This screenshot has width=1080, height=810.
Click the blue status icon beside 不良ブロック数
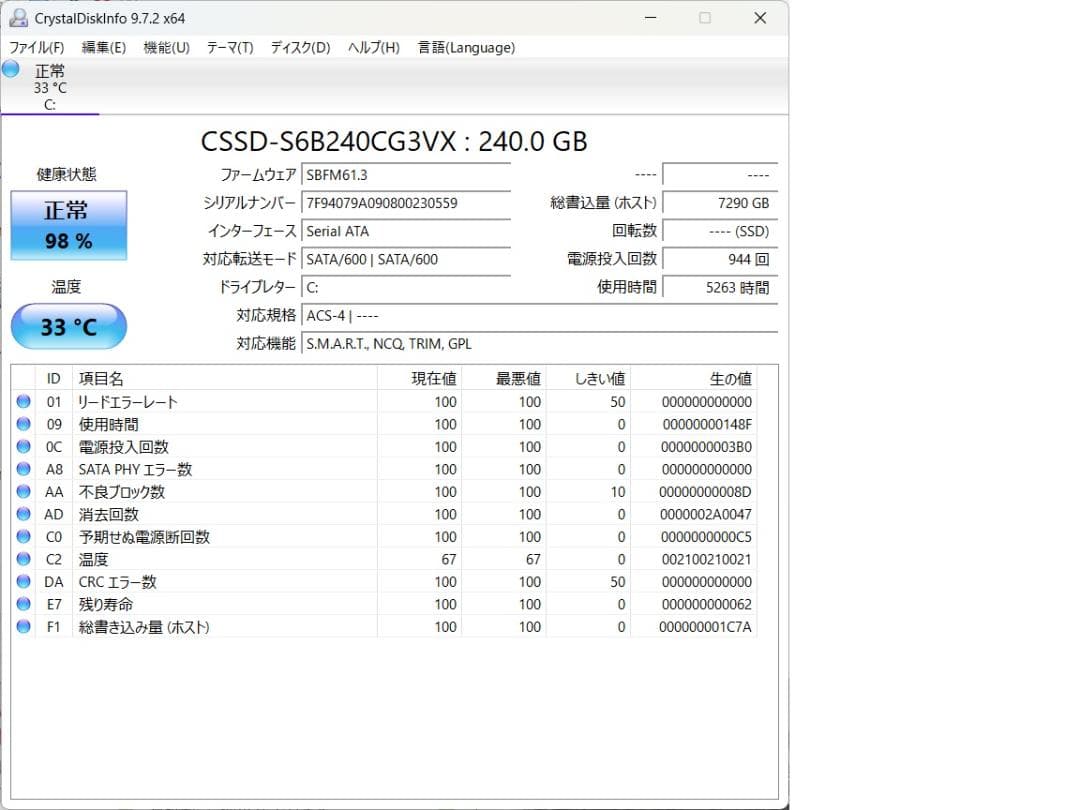23,491
